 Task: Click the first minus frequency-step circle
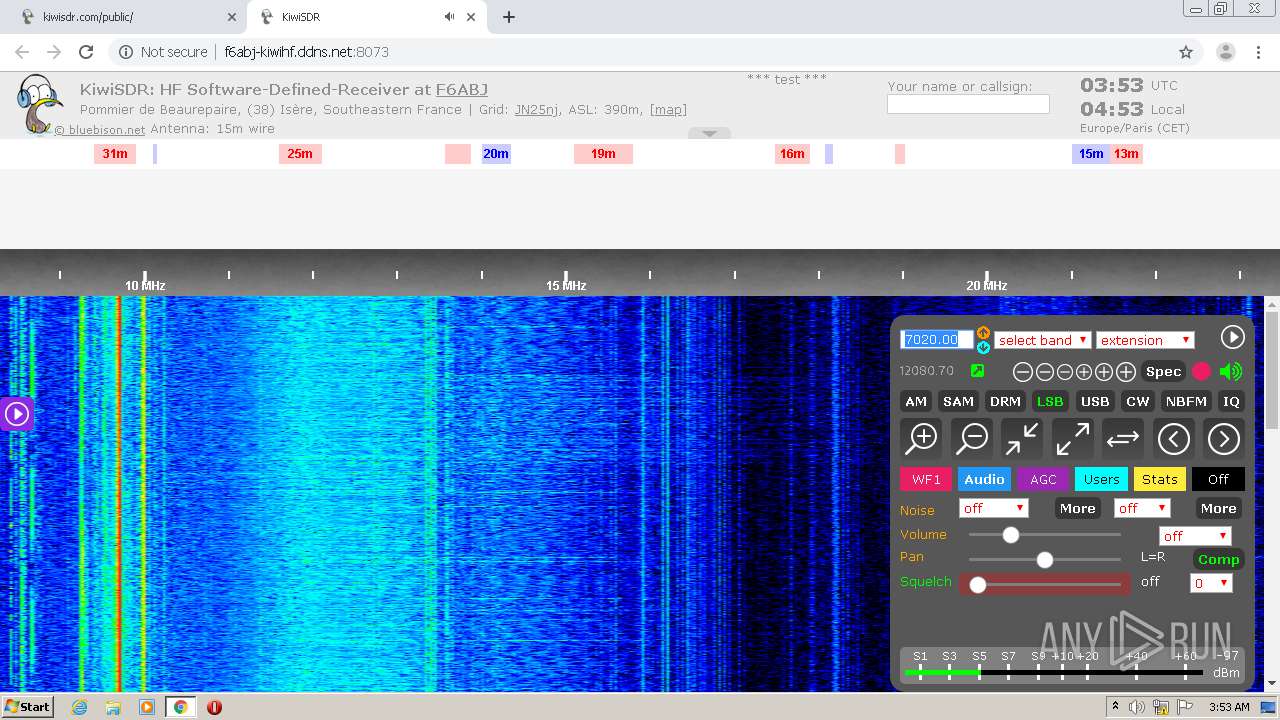(x=1022, y=372)
